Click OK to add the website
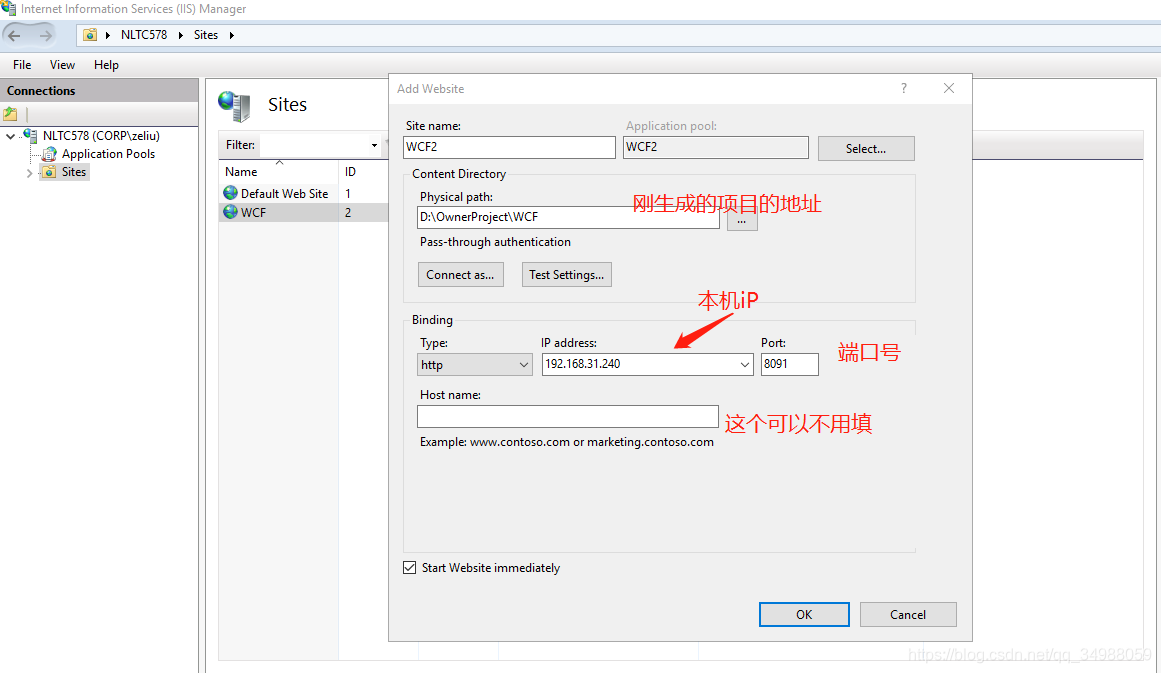Viewport: 1161px width, 673px height. (x=804, y=615)
